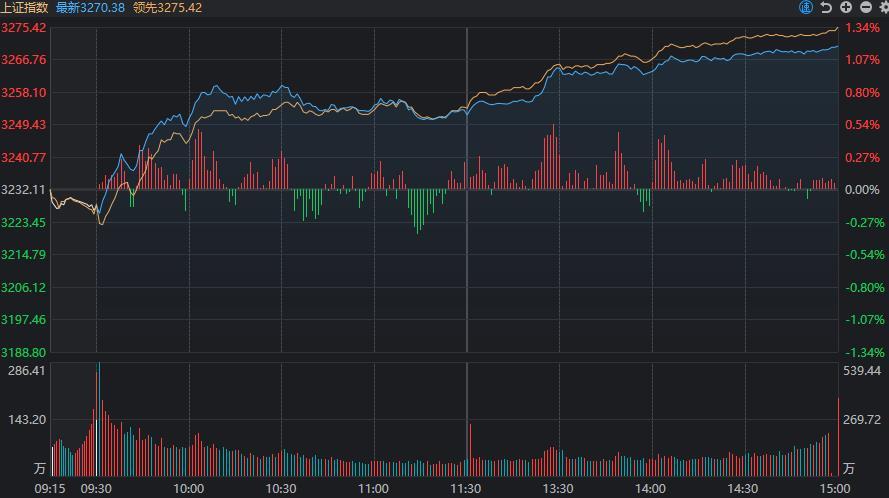Click the 14:00 time axis label
The height and width of the screenshot is (498, 889).
tap(650, 488)
